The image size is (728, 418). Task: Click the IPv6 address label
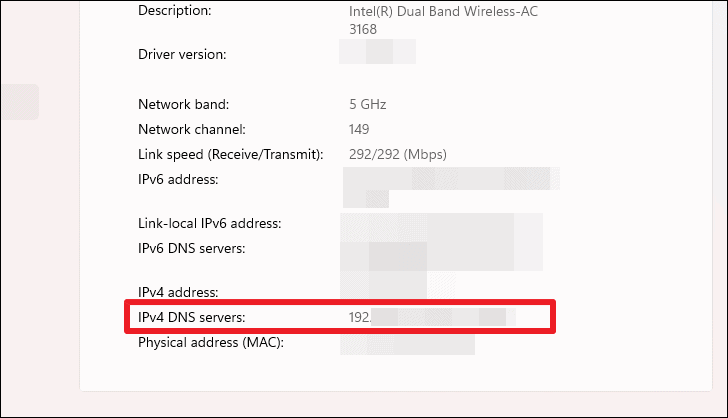tap(178, 180)
